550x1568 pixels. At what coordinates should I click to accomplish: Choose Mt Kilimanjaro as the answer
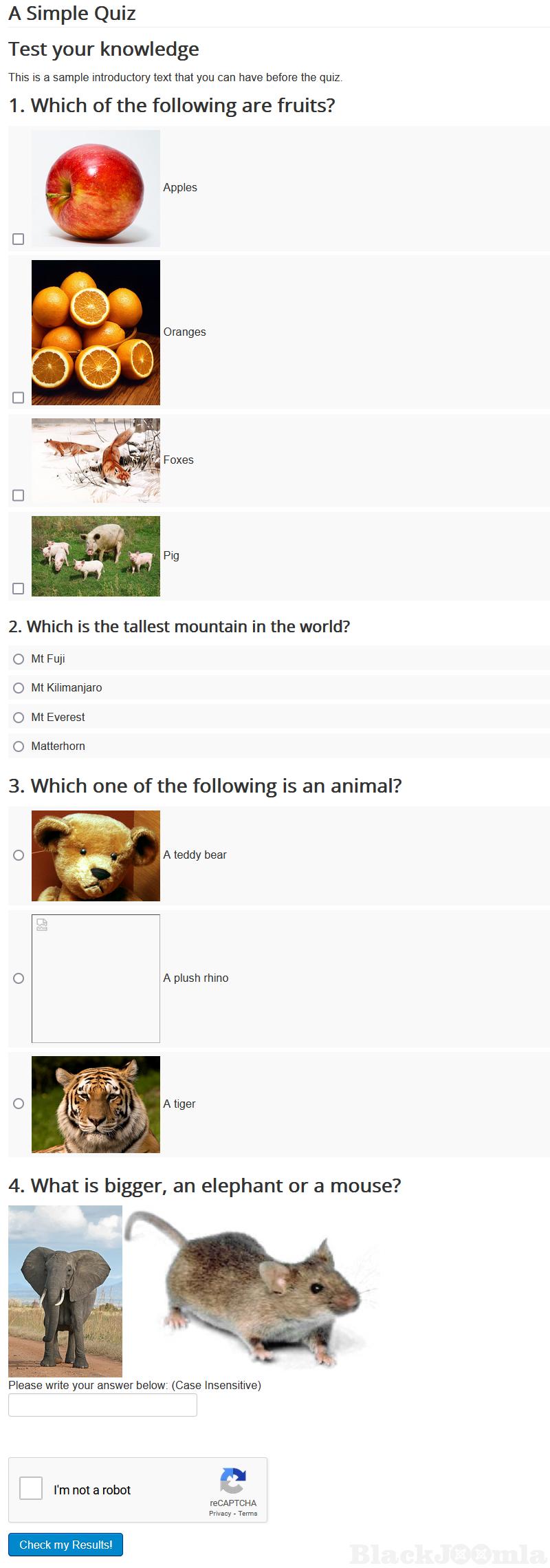(x=19, y=688)
